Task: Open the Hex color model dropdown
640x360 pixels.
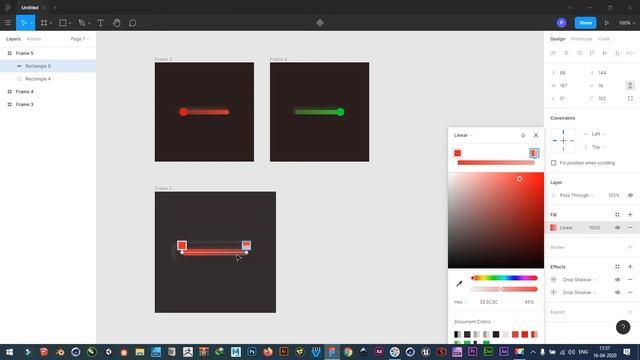Action: [x=460, y=302]
